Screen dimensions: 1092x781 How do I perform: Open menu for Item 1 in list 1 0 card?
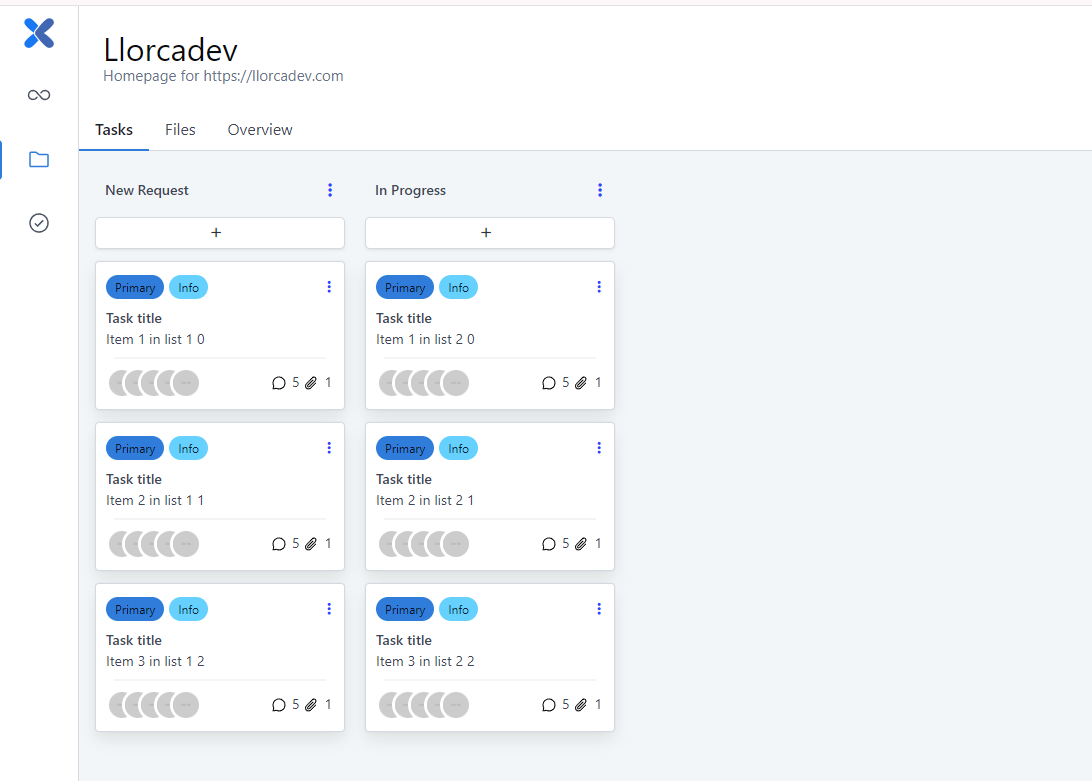click(x=329, y=287)
